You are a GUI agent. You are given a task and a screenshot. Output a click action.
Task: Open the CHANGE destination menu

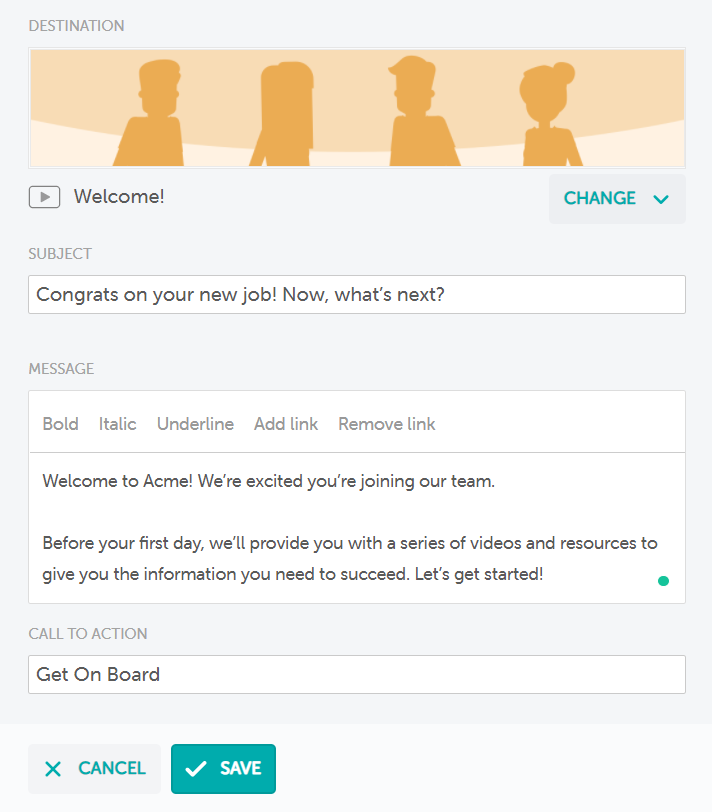tap(600, 198)
